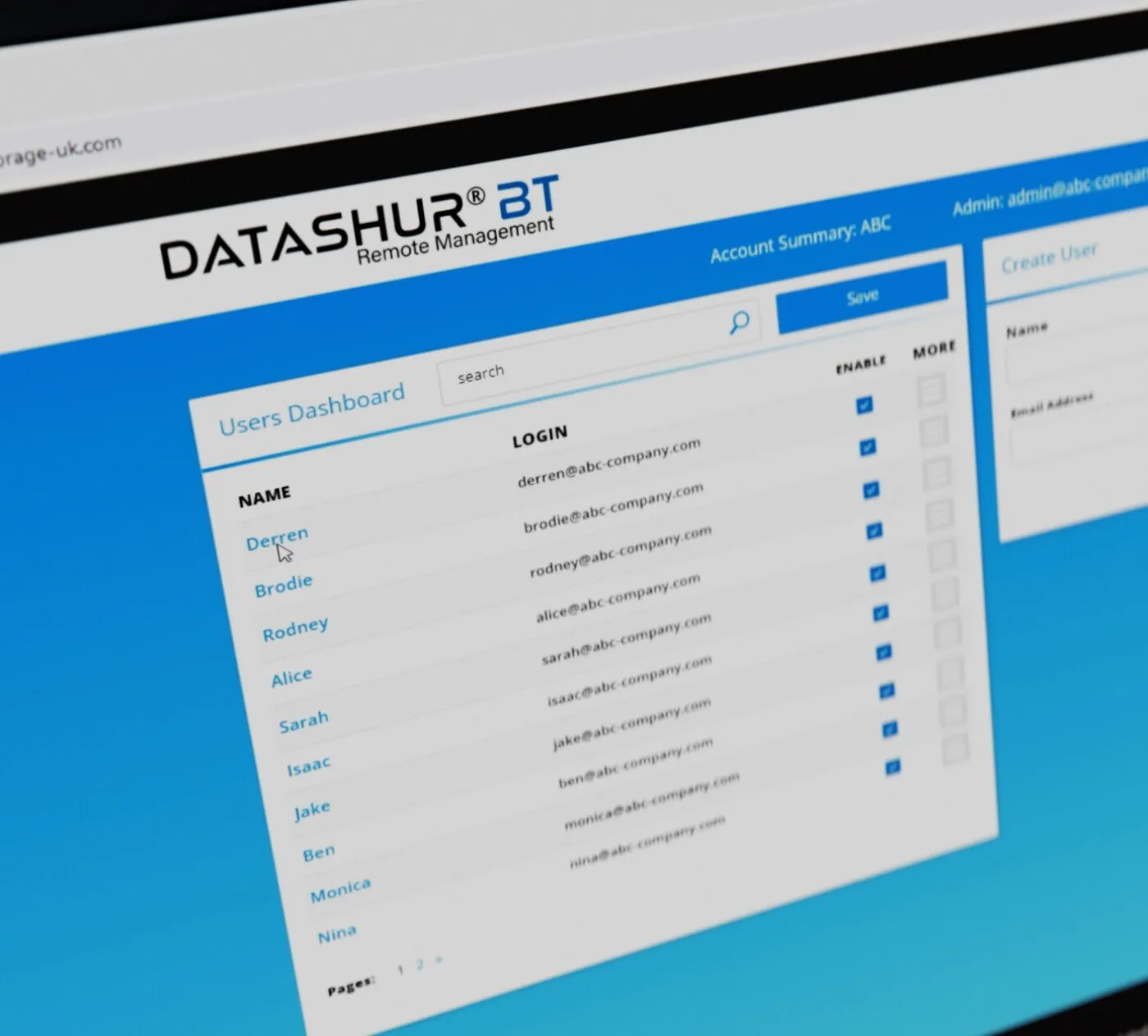Click the ENABLE column header

(860, 364)
